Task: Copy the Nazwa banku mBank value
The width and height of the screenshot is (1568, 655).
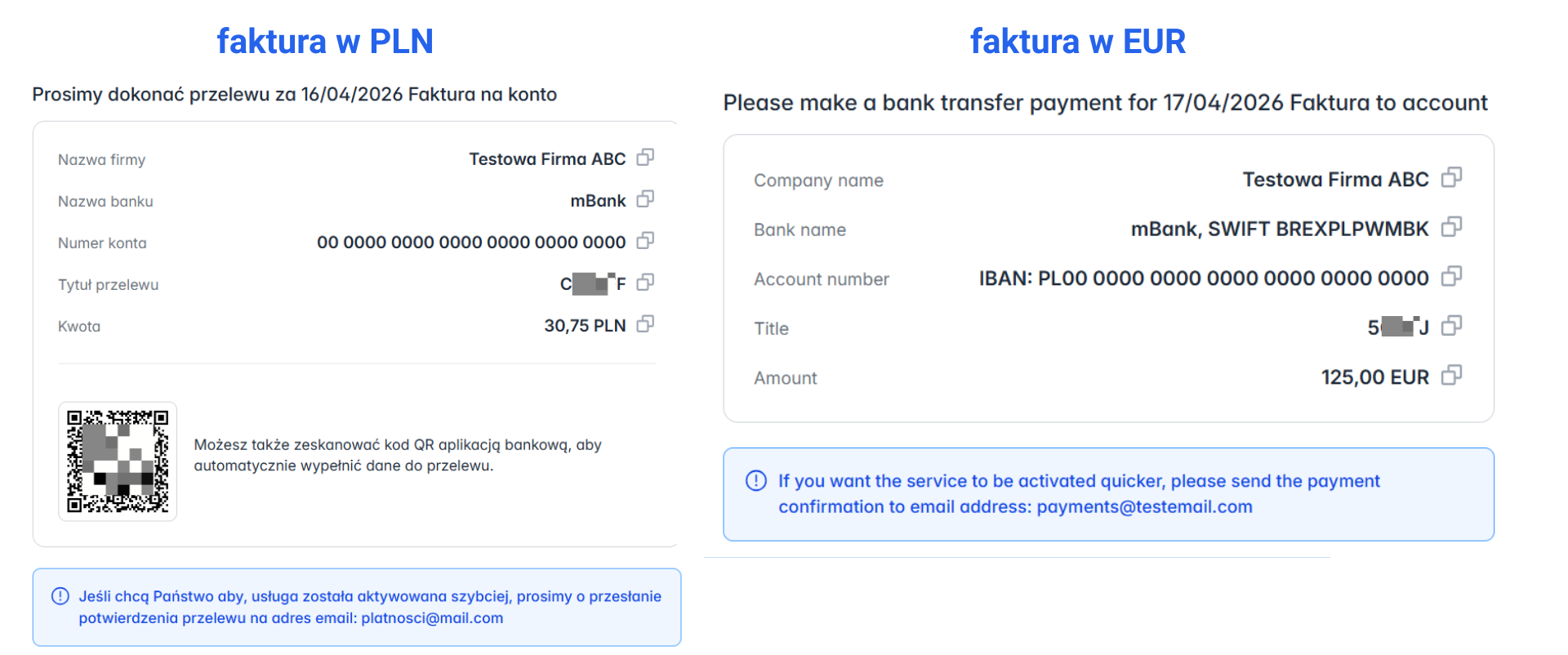Action: 645,198
